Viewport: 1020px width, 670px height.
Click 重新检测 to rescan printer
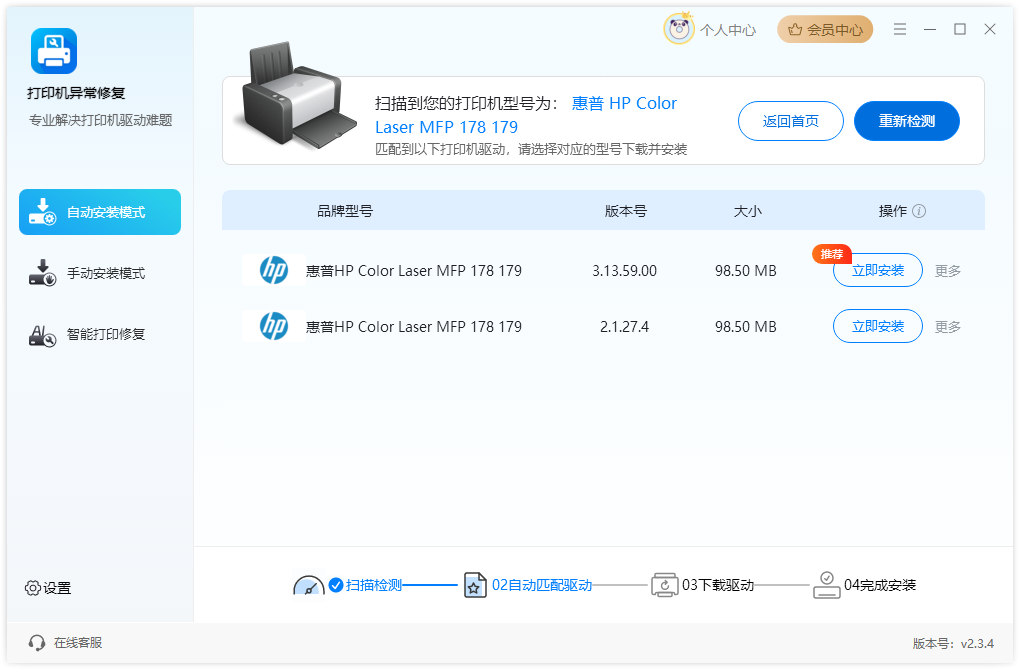(907, 121)
